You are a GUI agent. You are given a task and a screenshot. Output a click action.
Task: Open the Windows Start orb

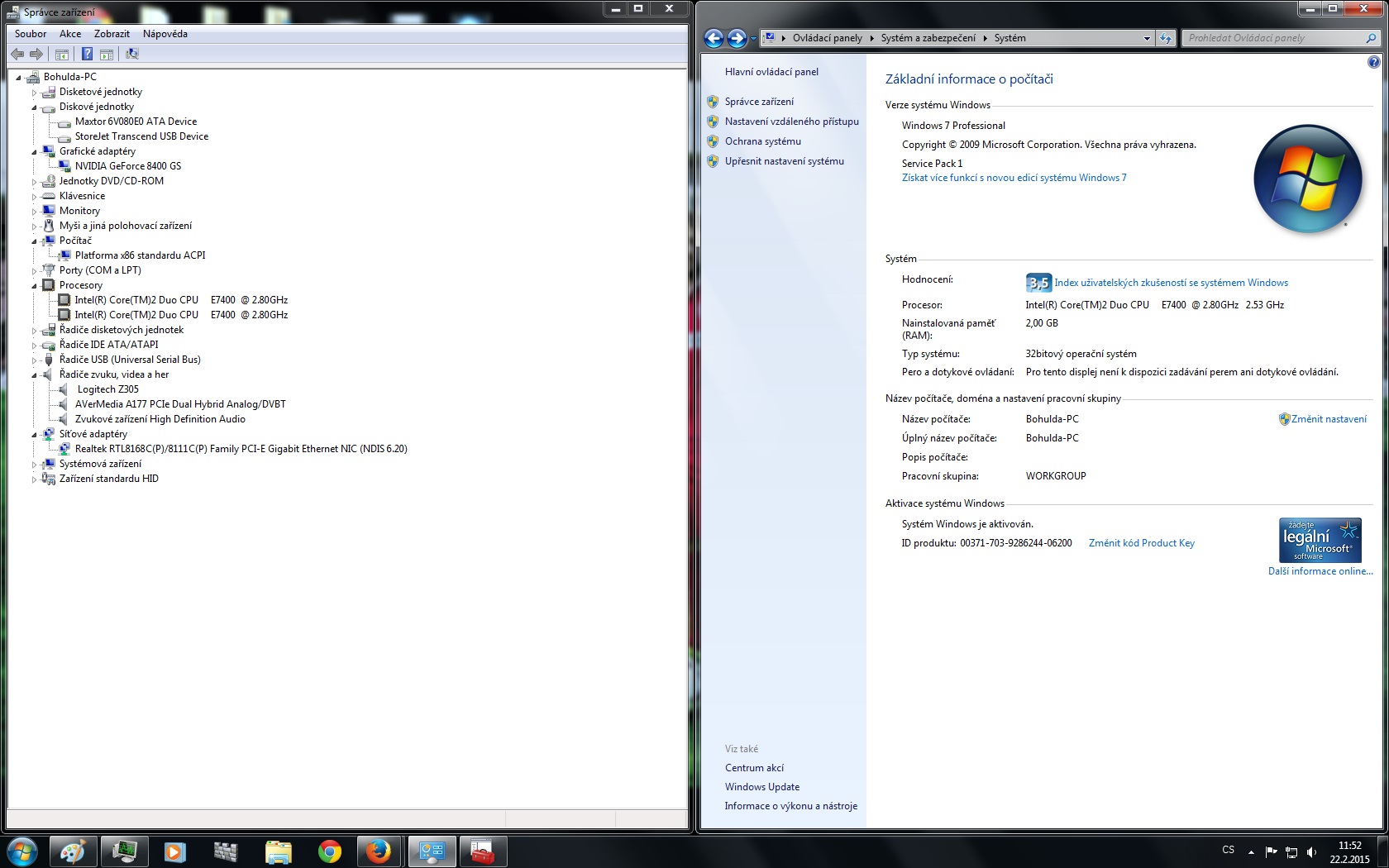[21, 851]
